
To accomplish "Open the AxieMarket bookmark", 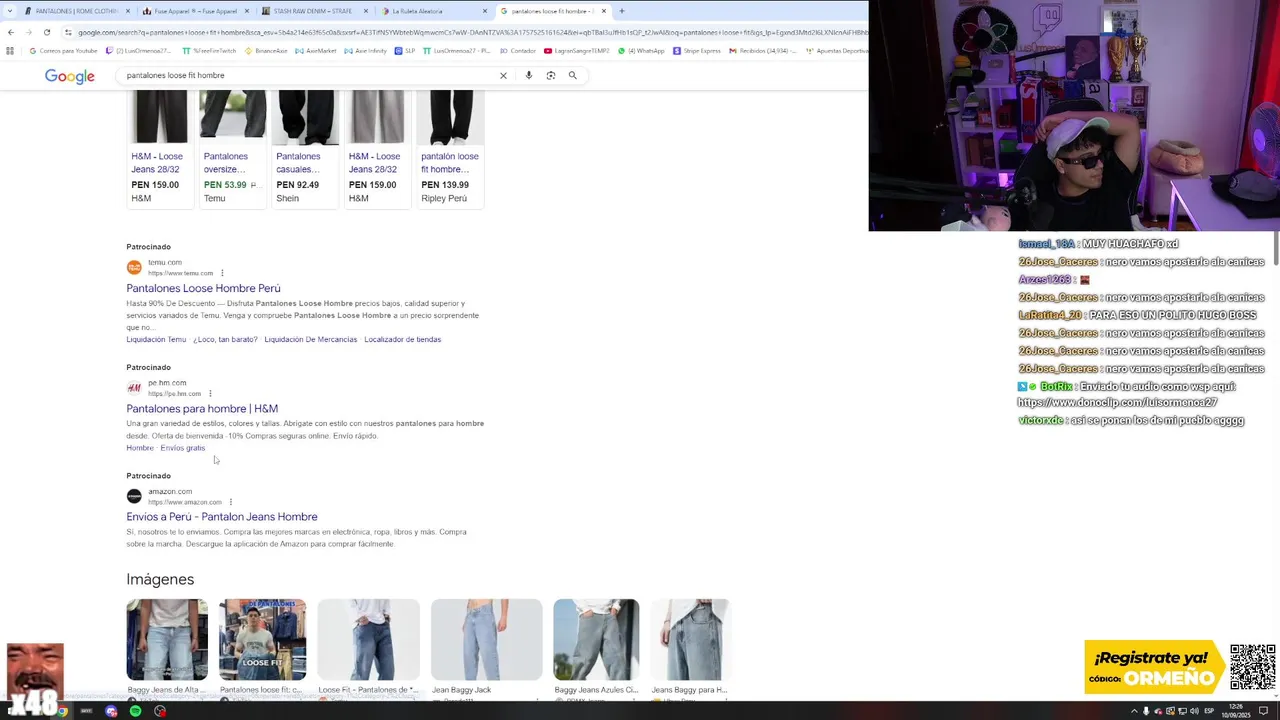I will click(315, 51).
